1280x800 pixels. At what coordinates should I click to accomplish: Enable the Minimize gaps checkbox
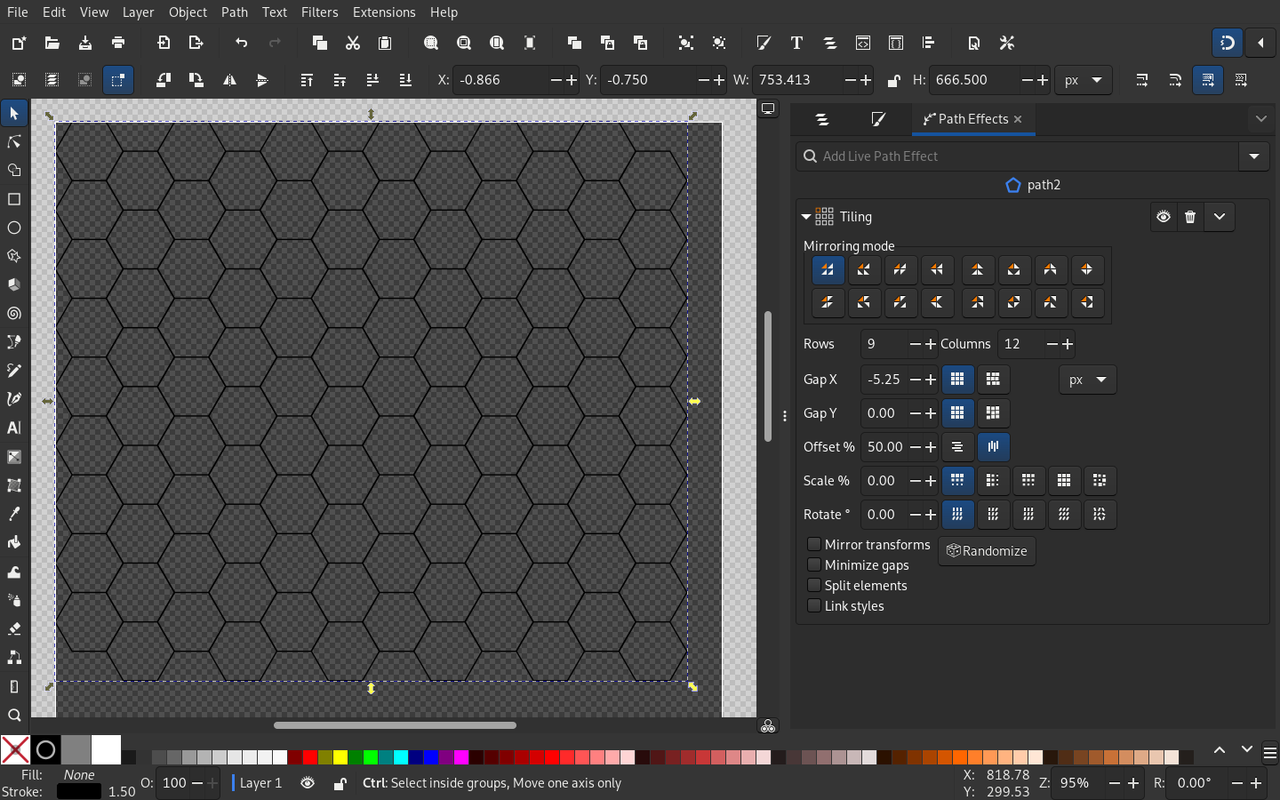click(815, 564)
